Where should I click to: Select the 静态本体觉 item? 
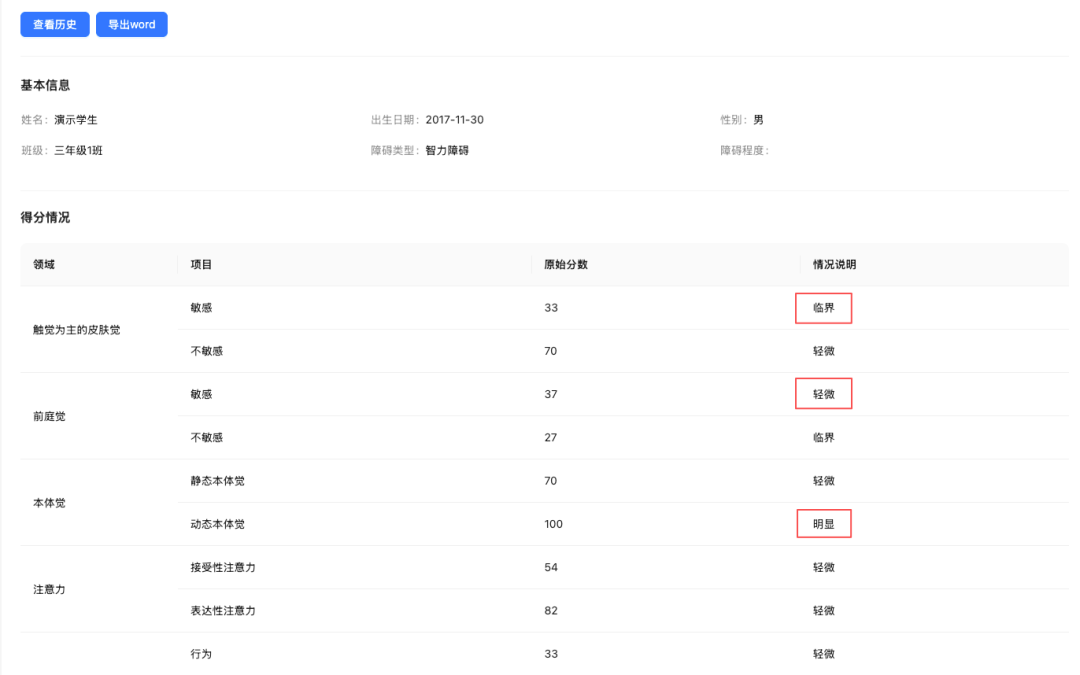click(x=218, y=481)
